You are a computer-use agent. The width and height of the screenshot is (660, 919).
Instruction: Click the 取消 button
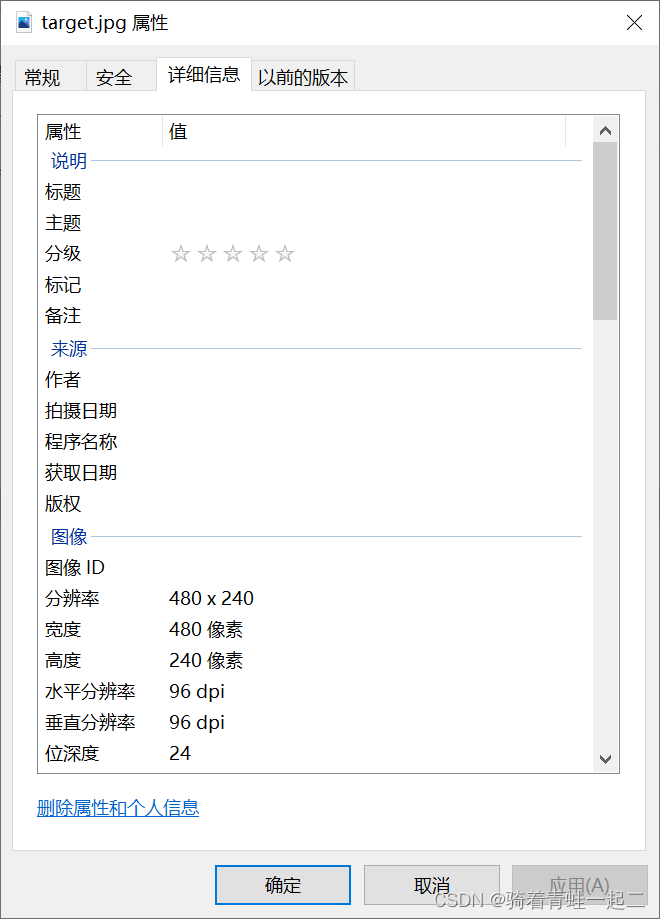432,885
